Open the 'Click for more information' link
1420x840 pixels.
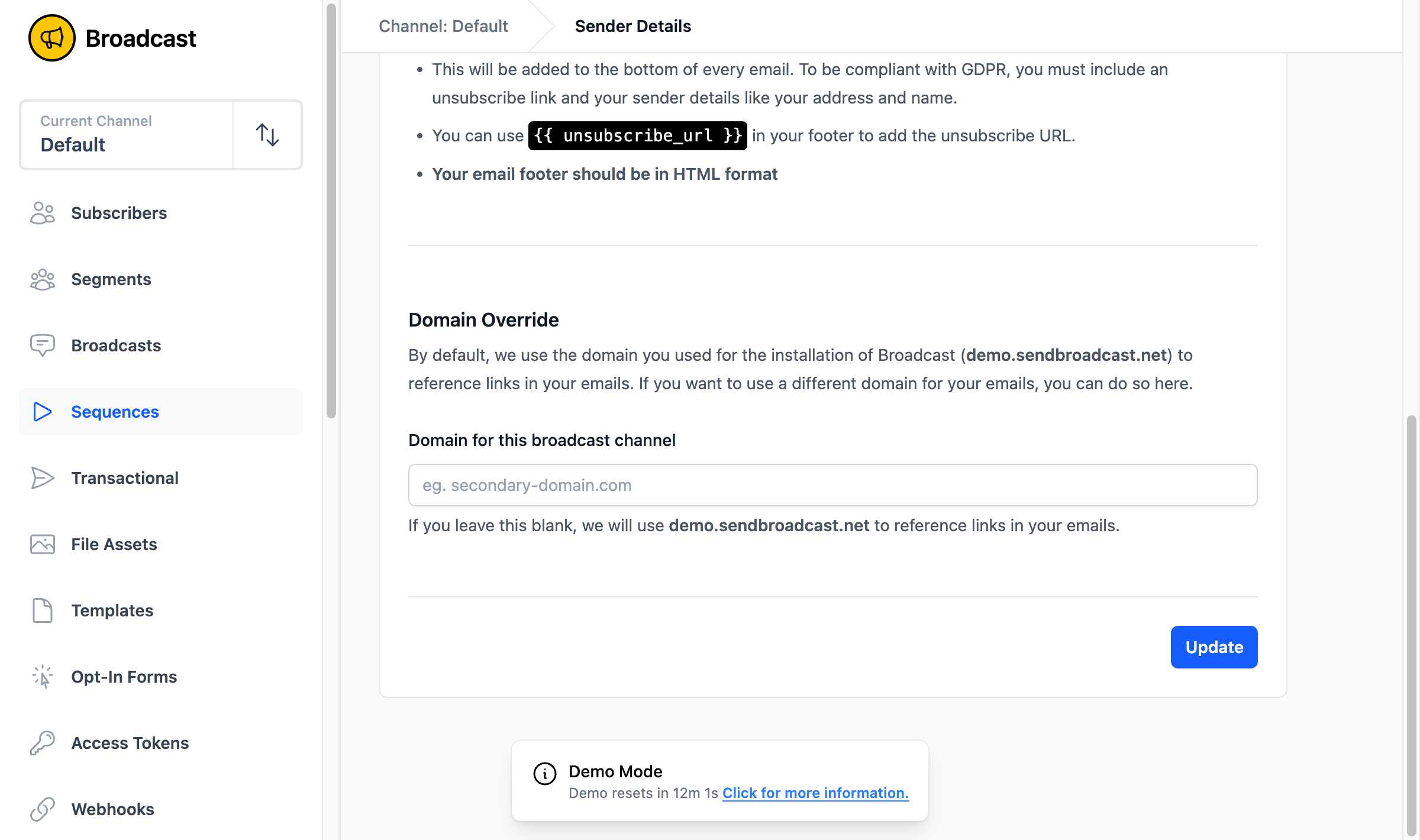coord(815,793)
